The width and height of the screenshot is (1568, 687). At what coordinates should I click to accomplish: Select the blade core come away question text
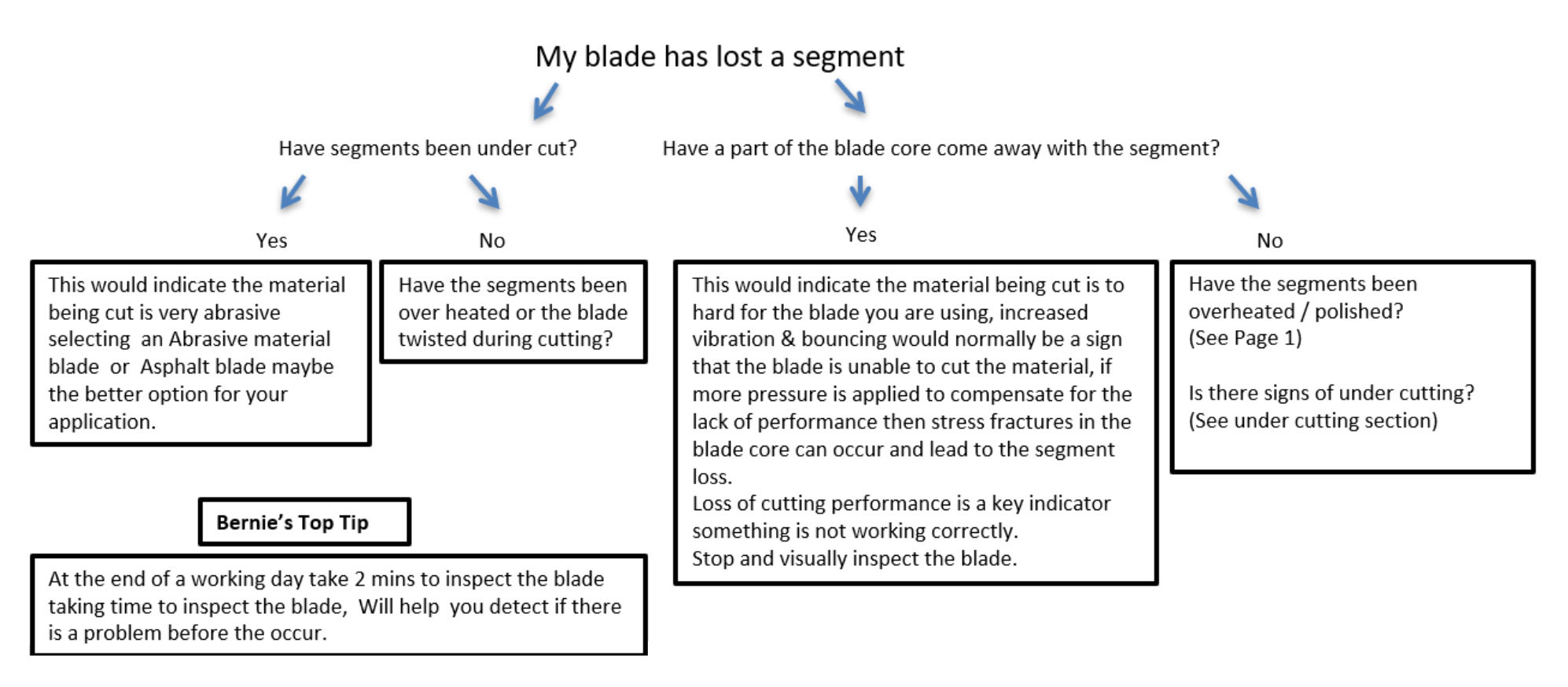click(940, 148)
